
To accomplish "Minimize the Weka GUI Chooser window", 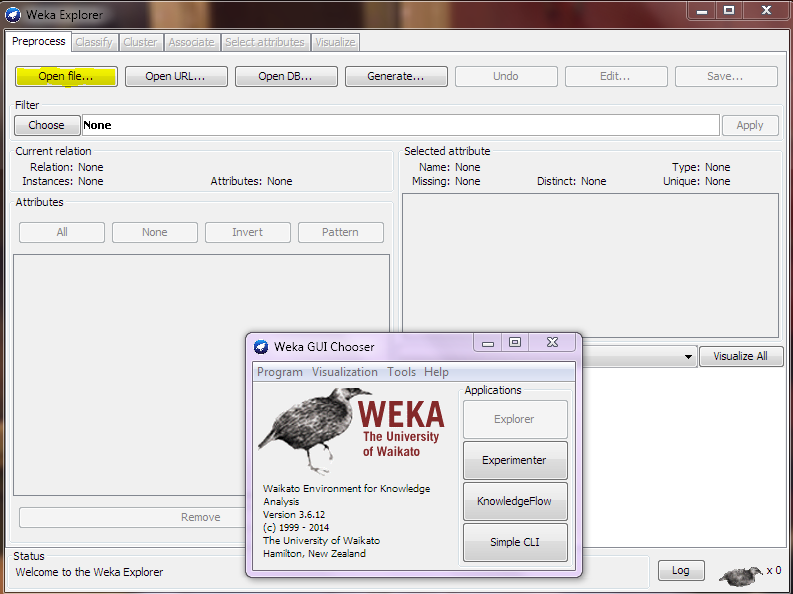I will pyautogui.click(x=488, y=343).
